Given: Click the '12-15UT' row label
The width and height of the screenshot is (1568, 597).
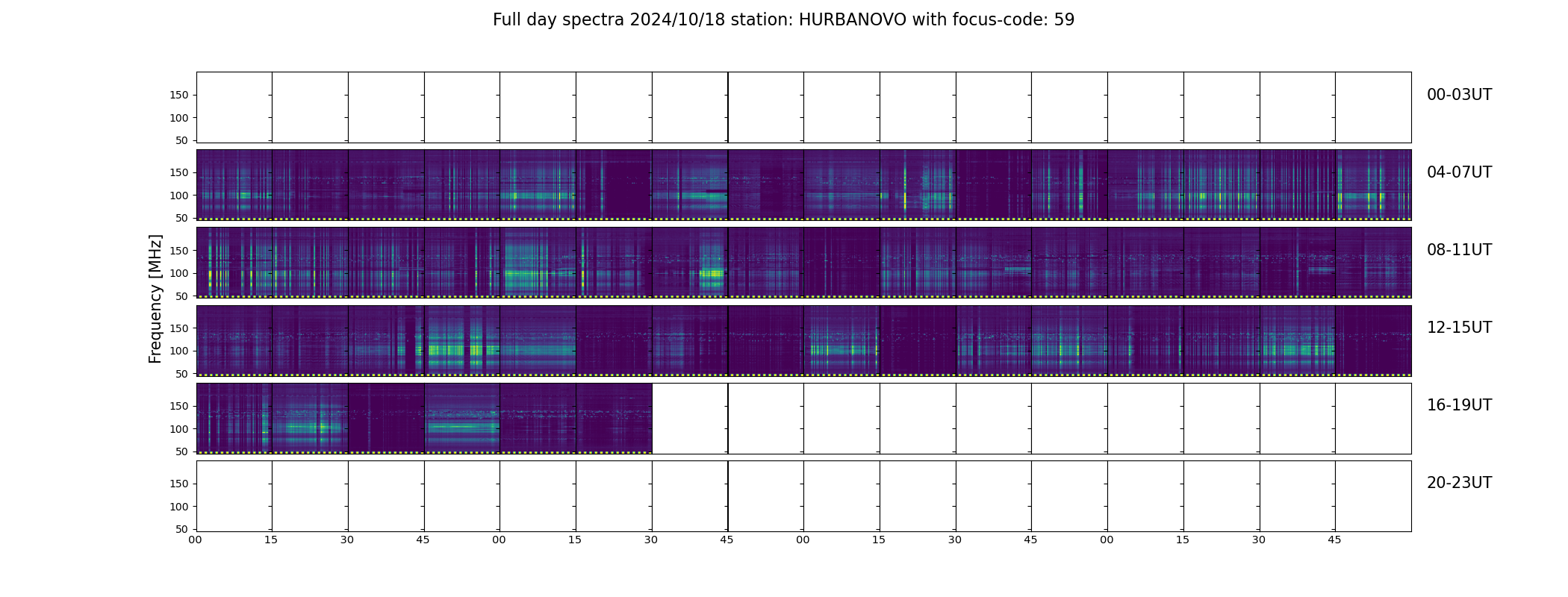Looking at the screenshot, I should [1459, 328].
